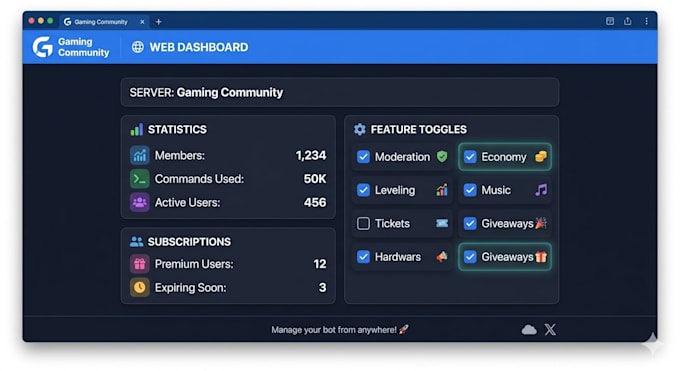680x371 pixels.
Task: Uncheck the Leveling feature
Action: coord(363,190)
